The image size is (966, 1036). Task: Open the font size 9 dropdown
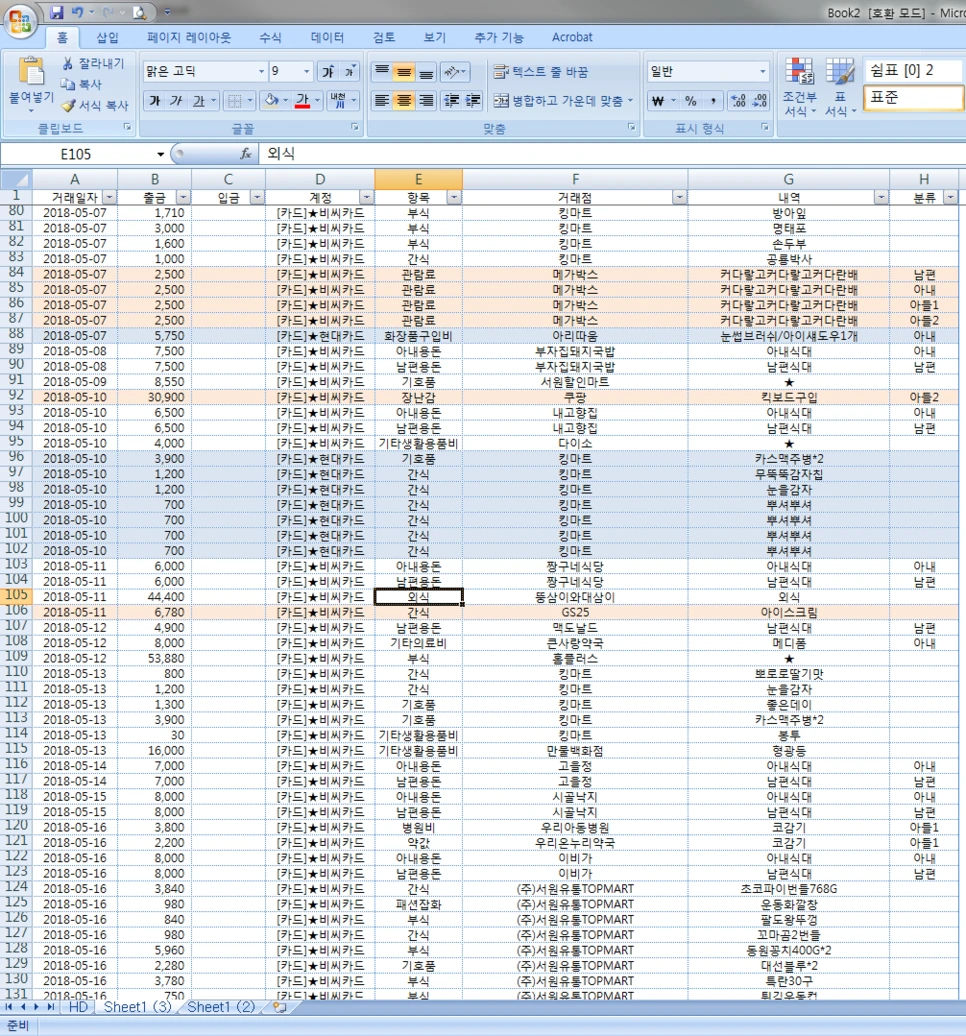click(x=307, y=71)
